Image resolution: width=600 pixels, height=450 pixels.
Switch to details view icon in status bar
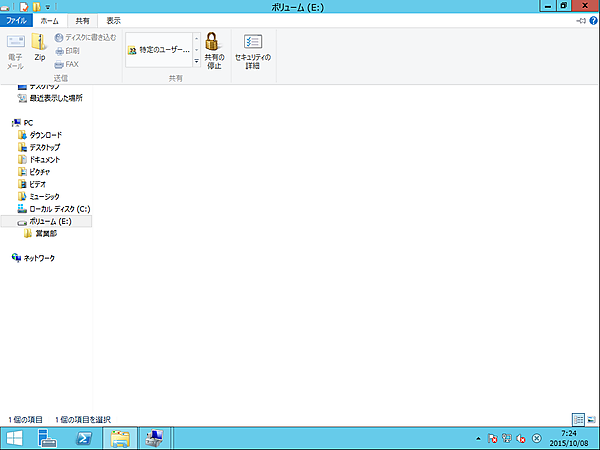pos(579,419)
